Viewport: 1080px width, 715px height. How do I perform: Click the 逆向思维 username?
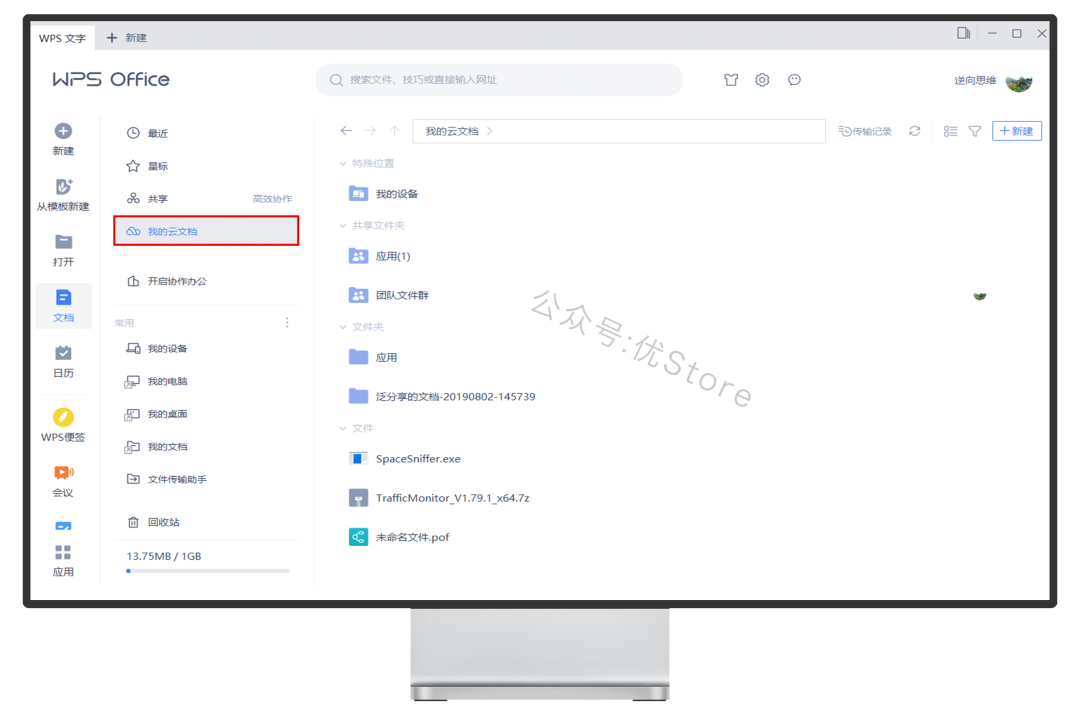pyautogui.click(x=975, y=81)
